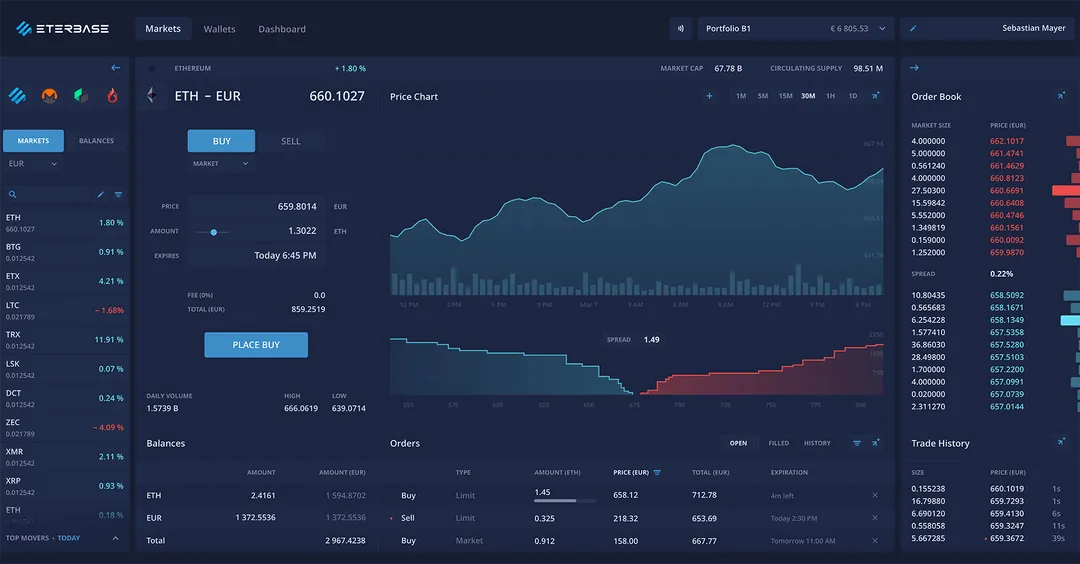The image size is (1080, 564).
Task: Open the Markets tab
Action: click(163, 29)
